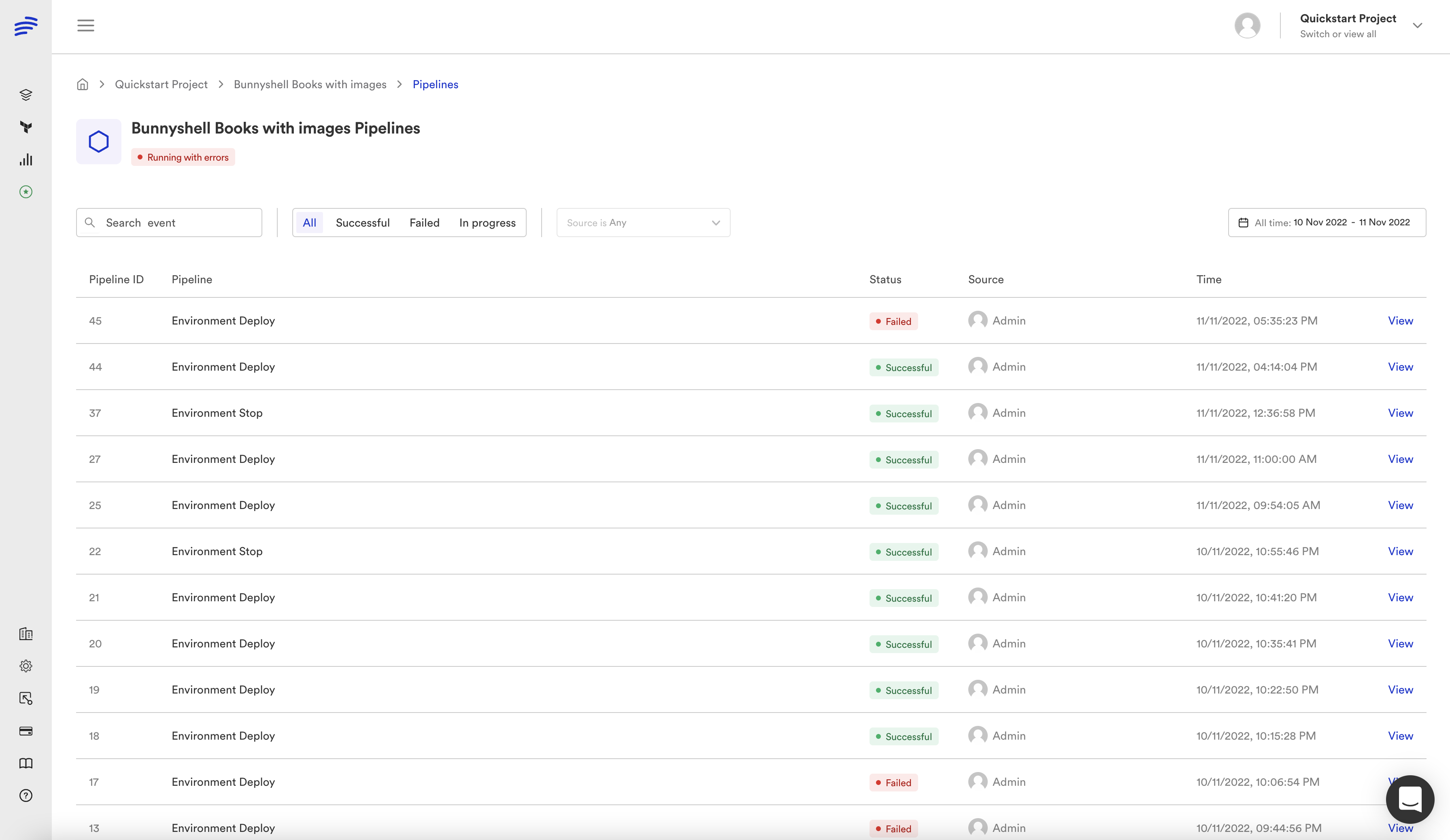Filter pipelines to Successful only
Screen dimensions: 1450x840
point(363,223)
